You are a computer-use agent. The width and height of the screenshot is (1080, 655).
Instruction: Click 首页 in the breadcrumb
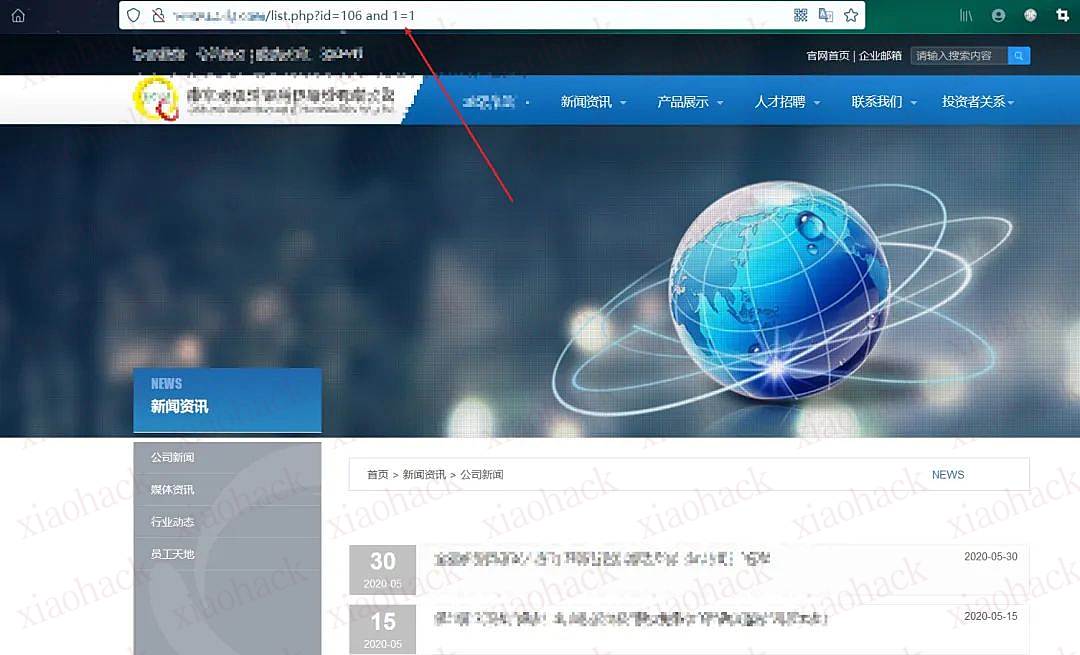tap(377, 475)
